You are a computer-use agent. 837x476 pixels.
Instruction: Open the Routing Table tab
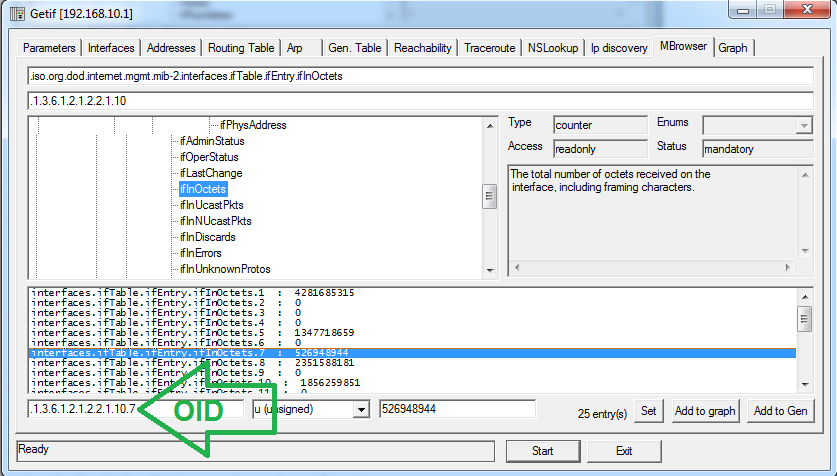coord(241,48)
